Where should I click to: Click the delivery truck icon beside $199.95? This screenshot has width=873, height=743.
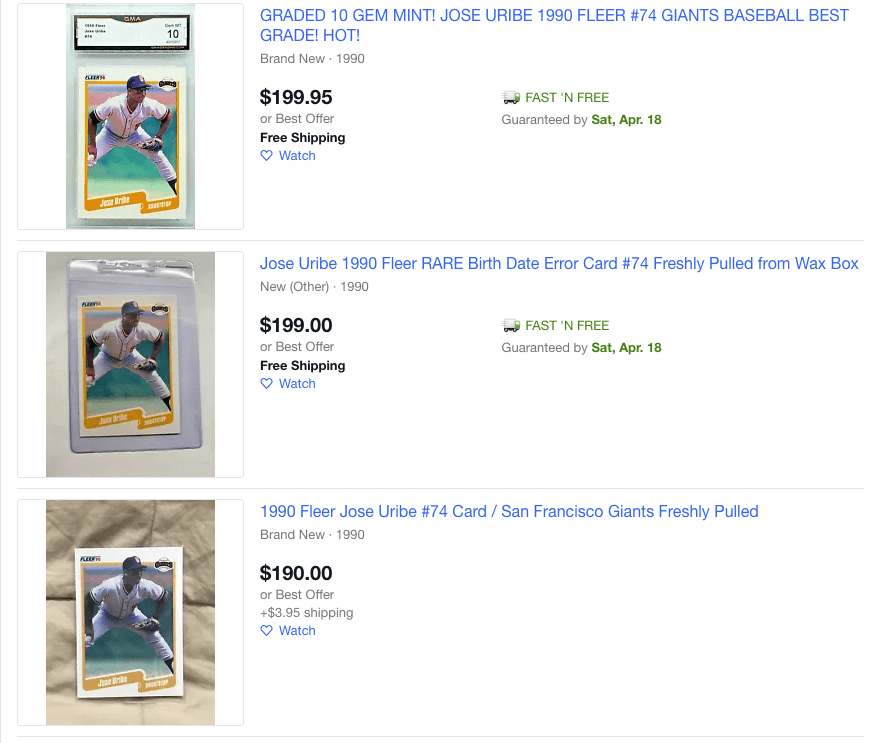click(511, 98)
